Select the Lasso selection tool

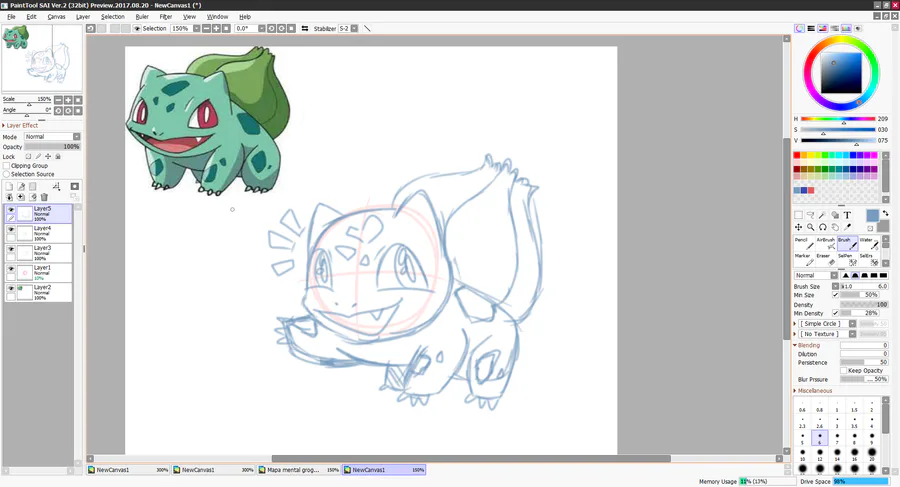point(810,215)
